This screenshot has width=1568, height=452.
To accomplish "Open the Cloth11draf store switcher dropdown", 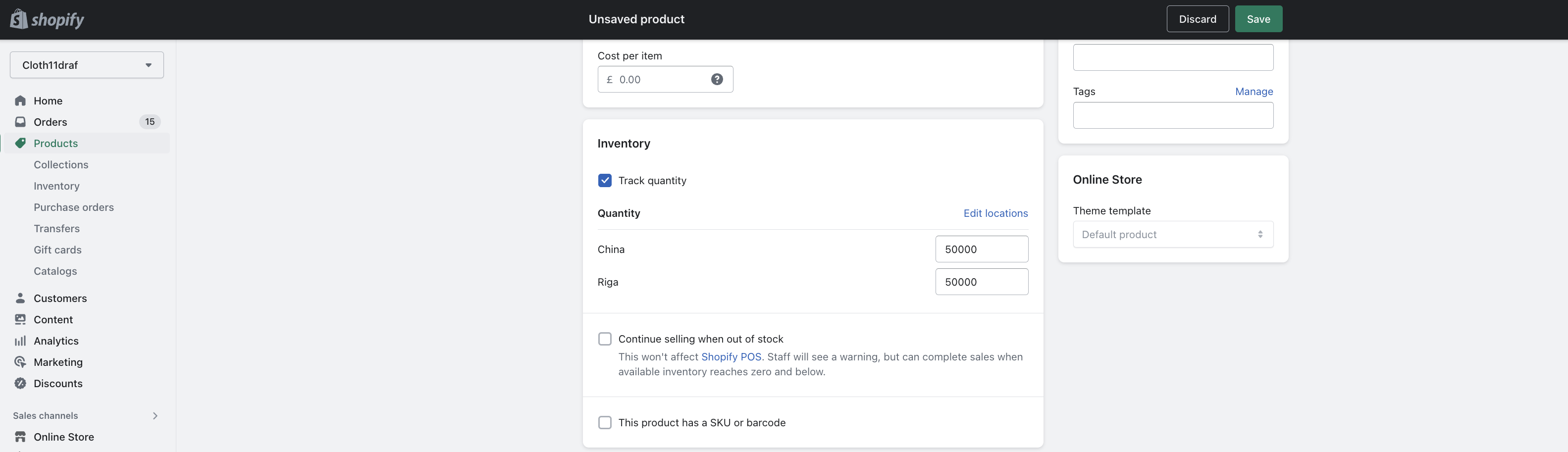I will pyautogui.click(x=87, y=65).
